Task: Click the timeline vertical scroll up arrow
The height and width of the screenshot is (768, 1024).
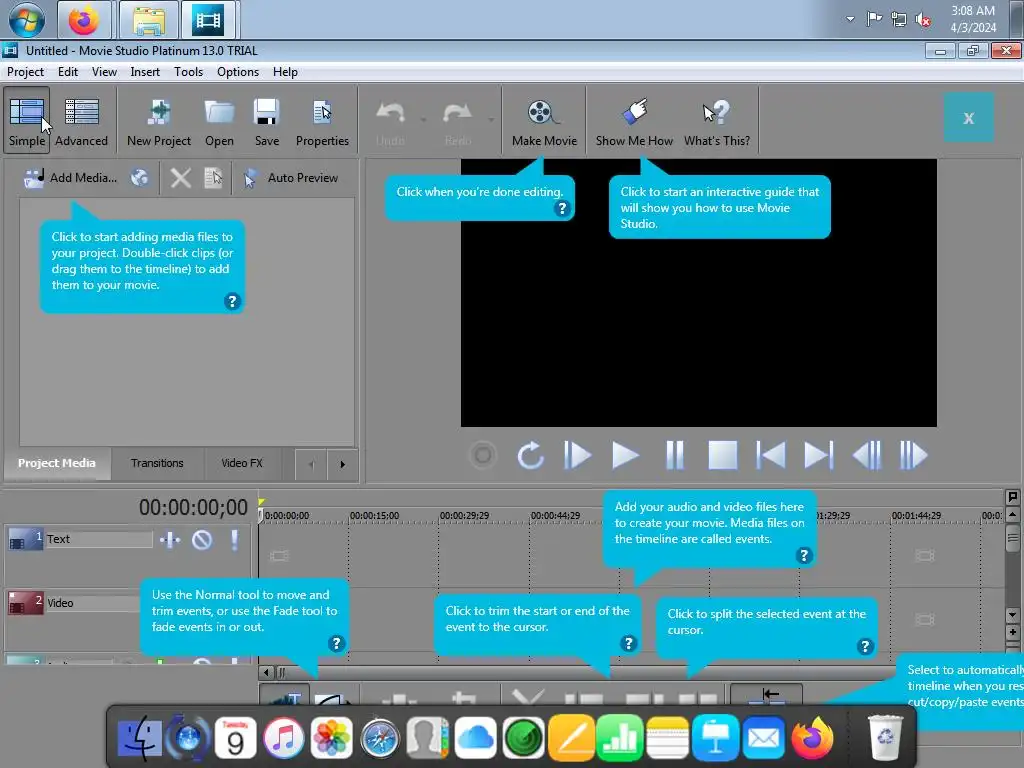Action: click(1012, 514)
